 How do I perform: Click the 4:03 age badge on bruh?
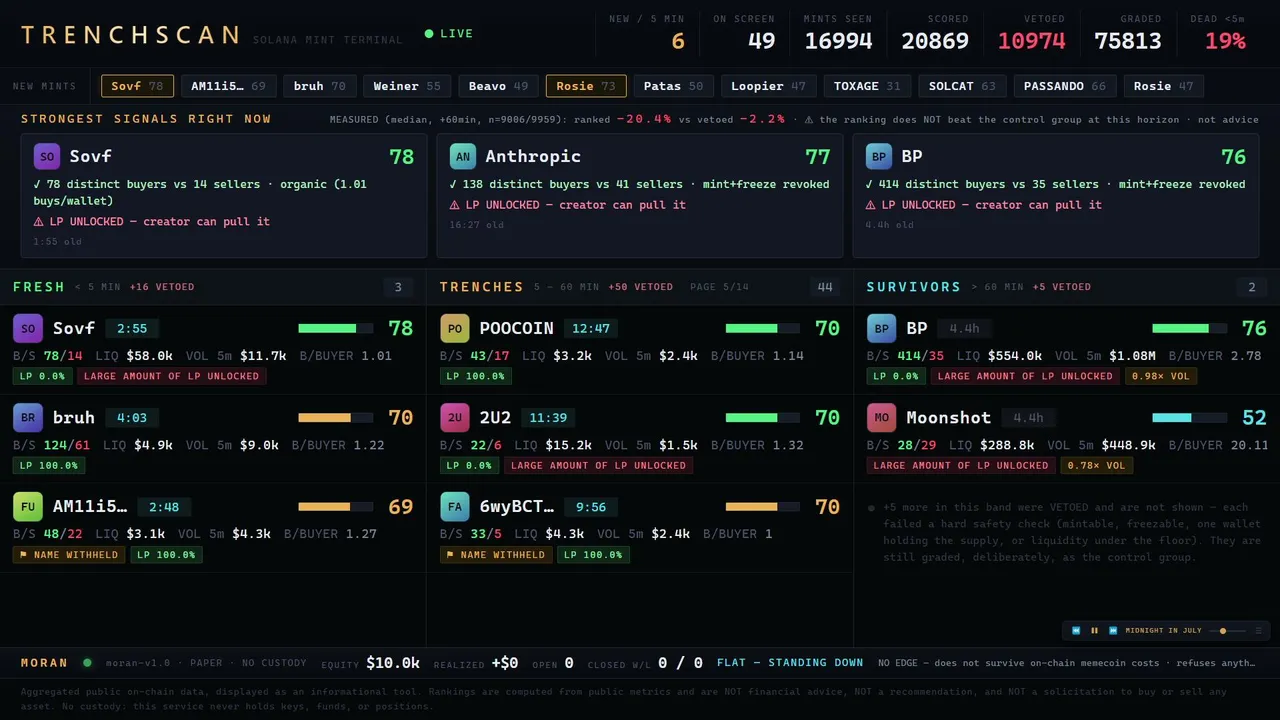tap(132, 417)
